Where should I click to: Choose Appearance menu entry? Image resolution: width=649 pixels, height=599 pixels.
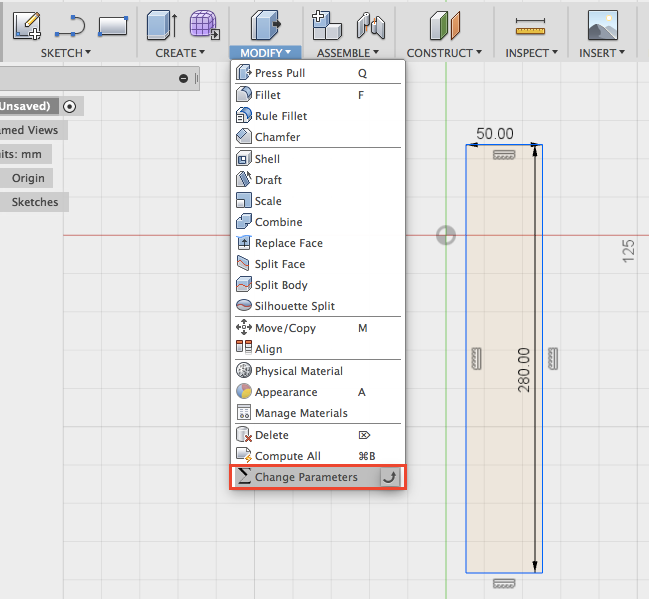[318, 392]
